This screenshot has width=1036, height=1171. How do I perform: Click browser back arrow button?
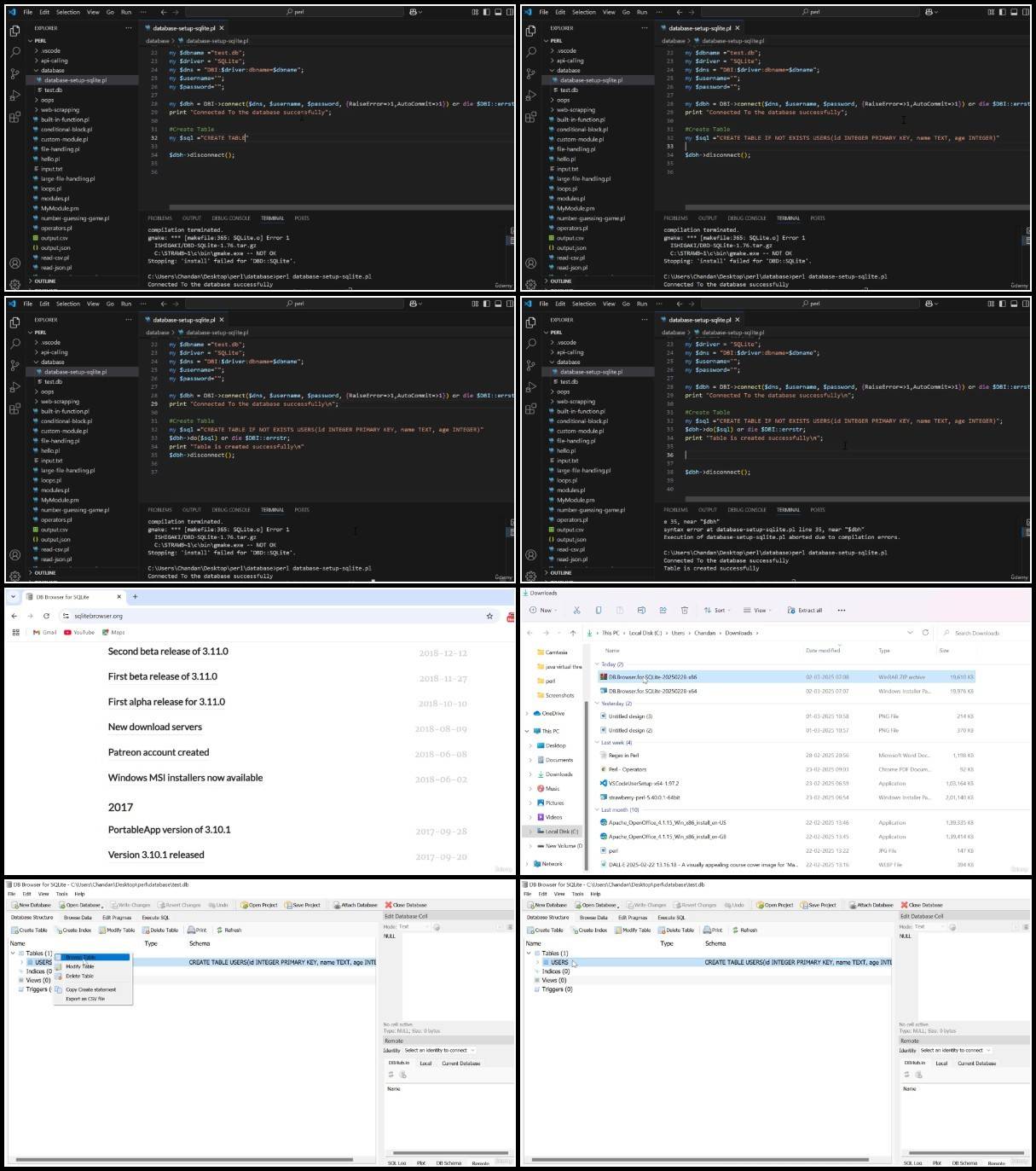(x=14, y=616)
